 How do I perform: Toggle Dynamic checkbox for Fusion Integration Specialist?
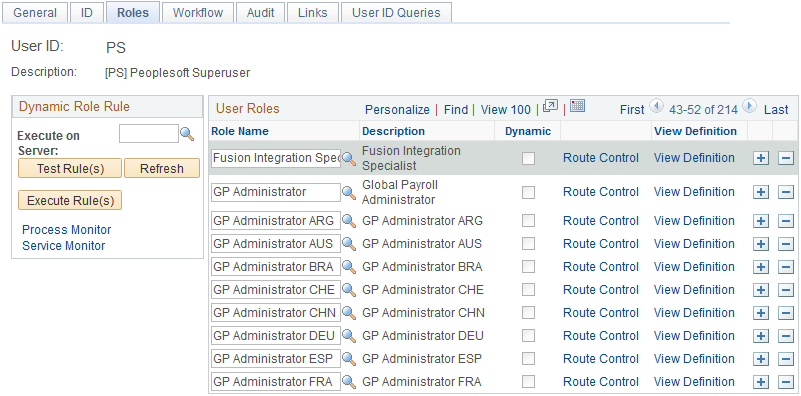tap(528, 158)
